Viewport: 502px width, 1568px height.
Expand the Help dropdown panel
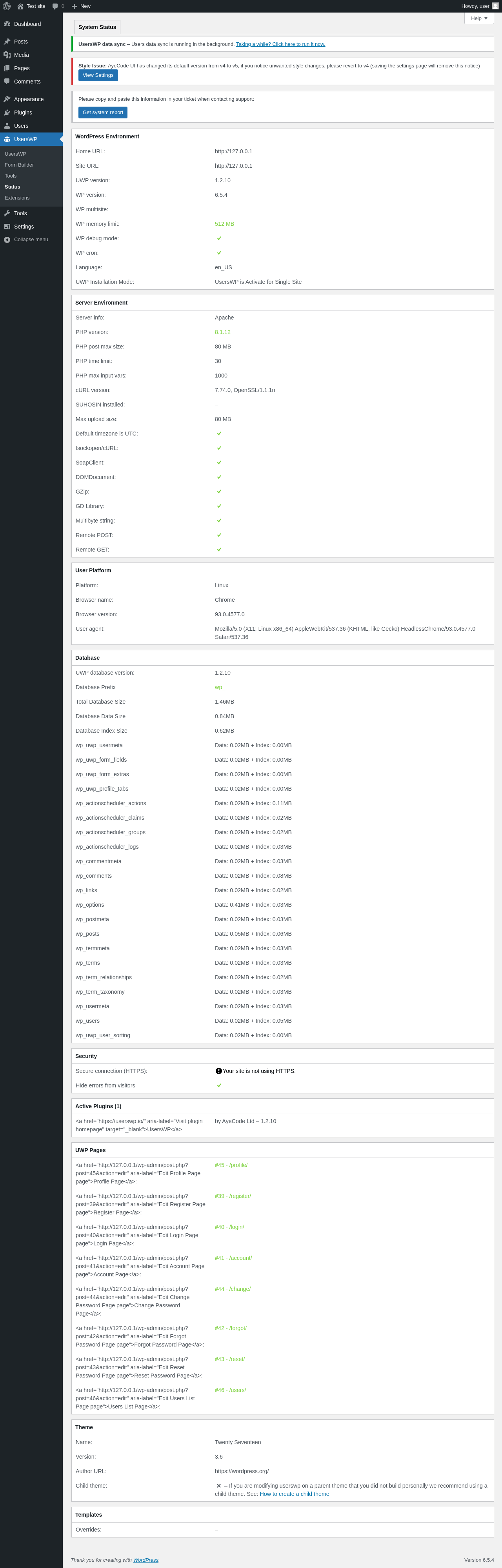click(479, 18)
